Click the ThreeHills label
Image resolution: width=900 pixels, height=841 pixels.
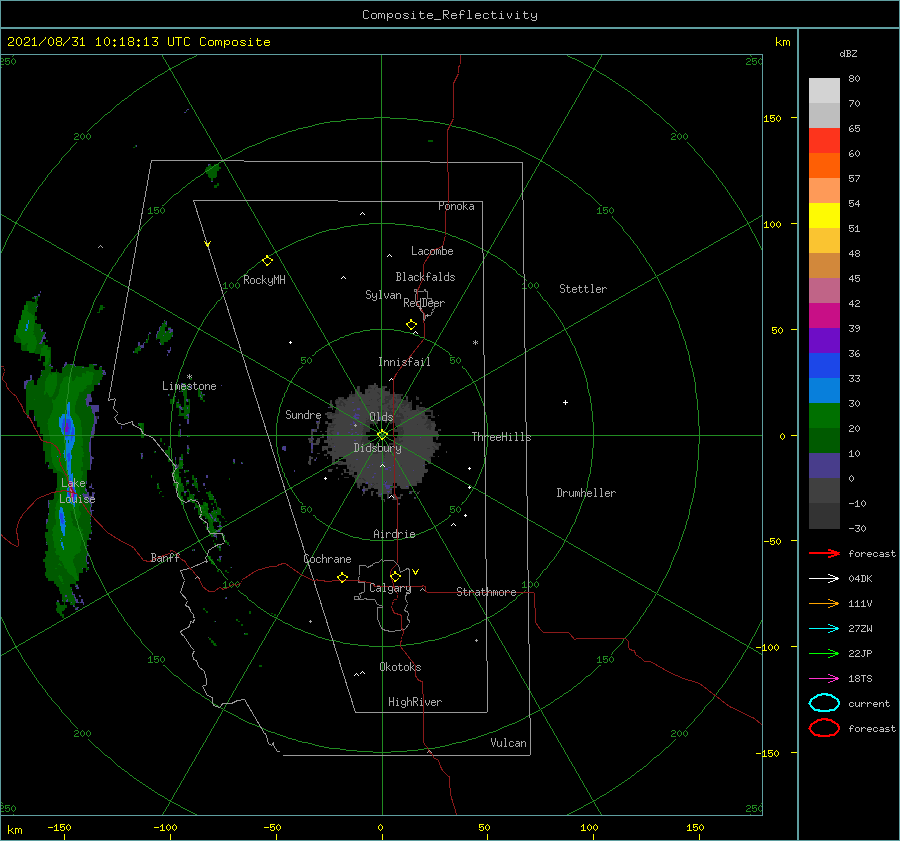502,437
